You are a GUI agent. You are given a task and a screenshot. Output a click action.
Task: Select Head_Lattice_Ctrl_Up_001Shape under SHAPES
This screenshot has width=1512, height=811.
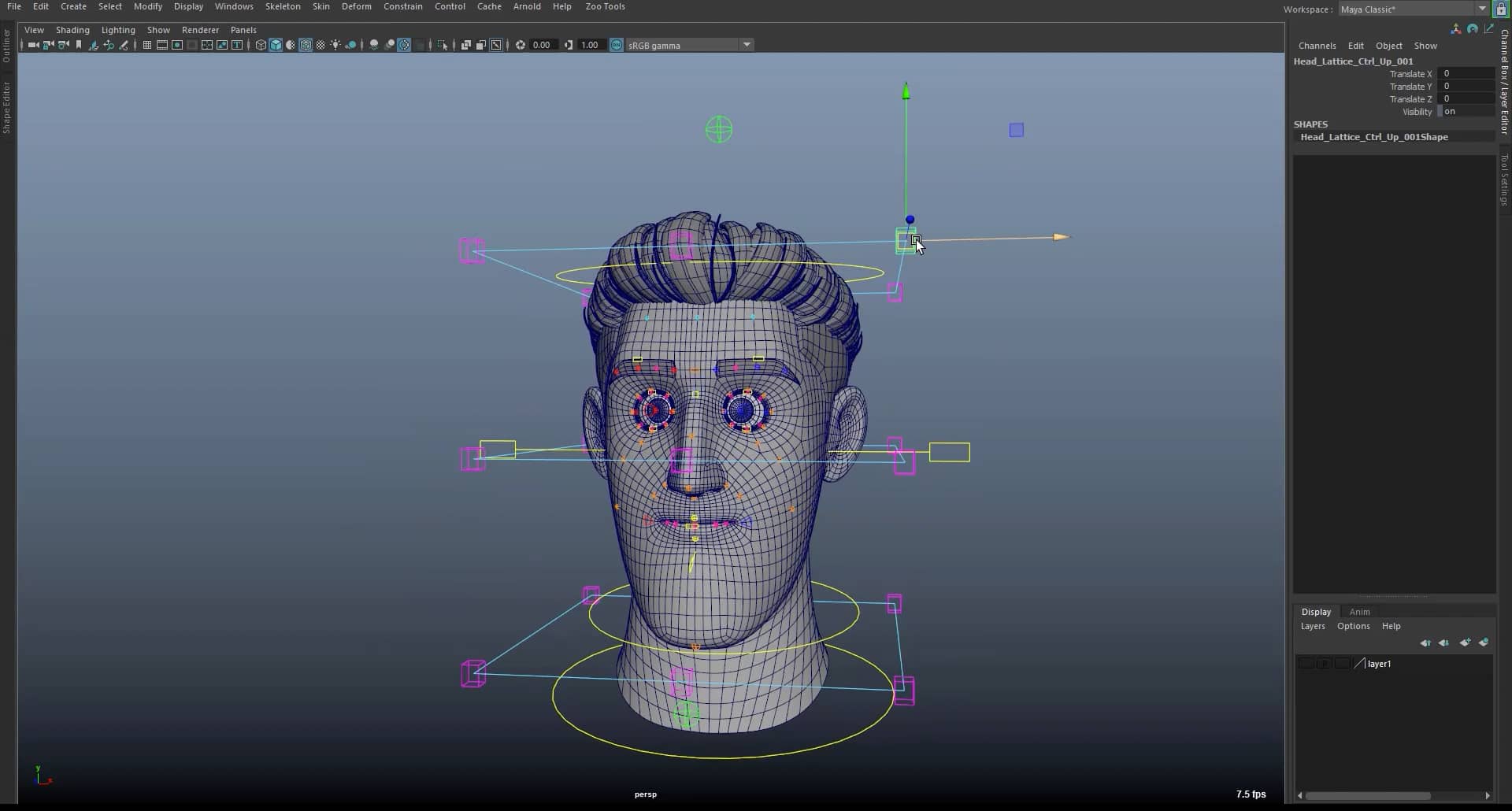coord(1373,136)
